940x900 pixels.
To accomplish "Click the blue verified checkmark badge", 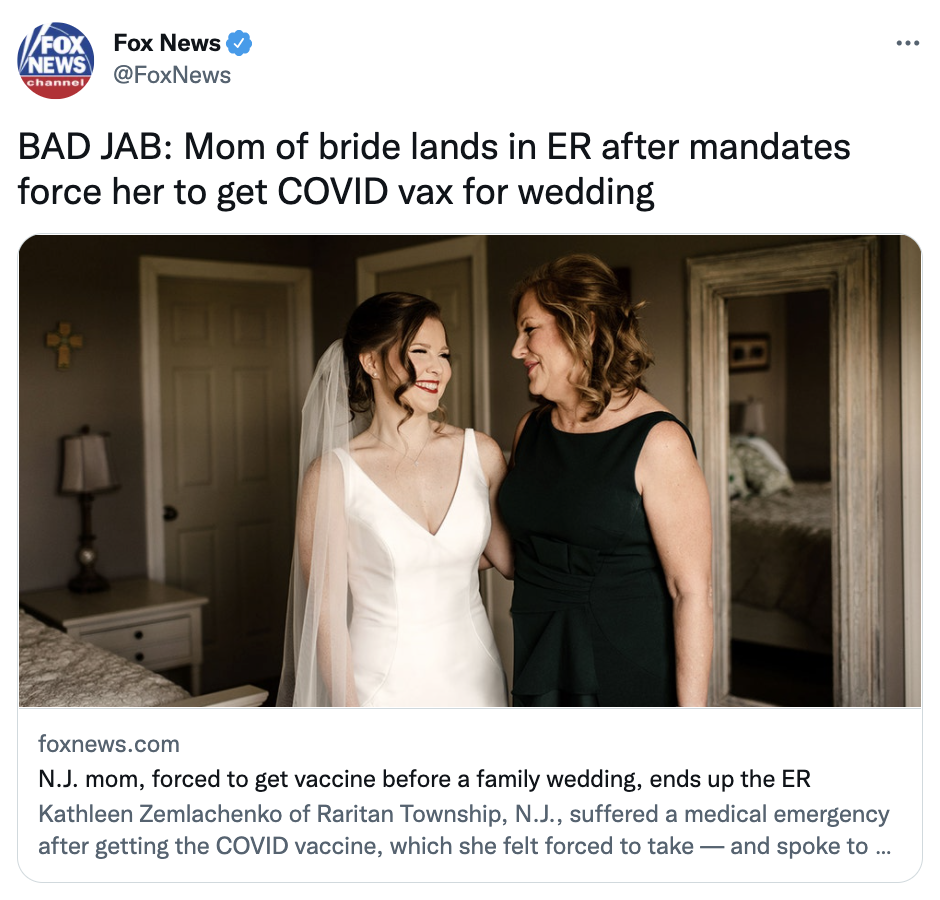I will pos(239,43).
